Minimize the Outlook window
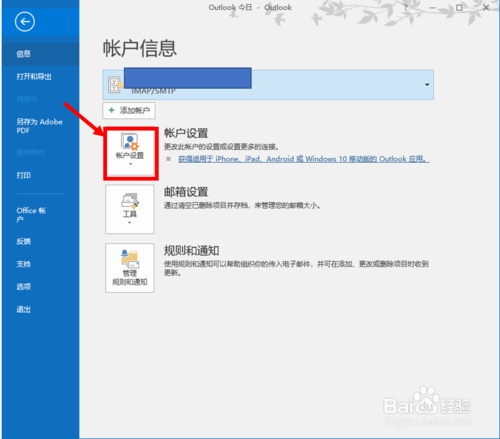The image size is (500, 439). 433,8
